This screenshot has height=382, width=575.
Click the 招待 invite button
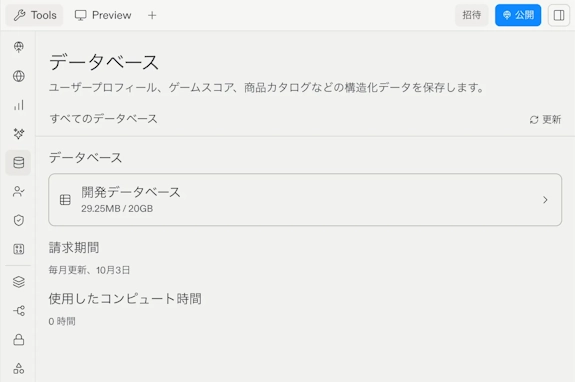click(x=472, y=15)
